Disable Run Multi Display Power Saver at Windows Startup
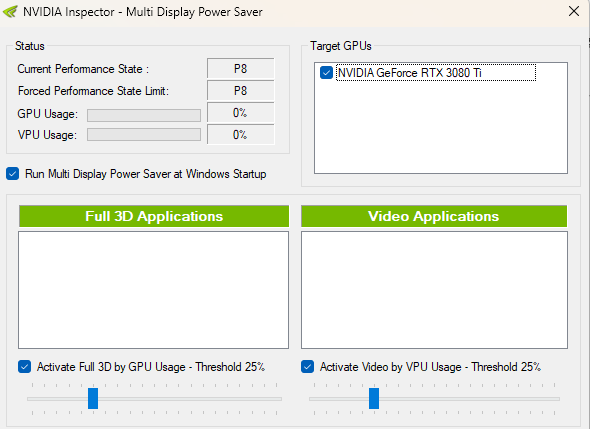This screenshot has width=590, height=429. (x=12, y=174)
